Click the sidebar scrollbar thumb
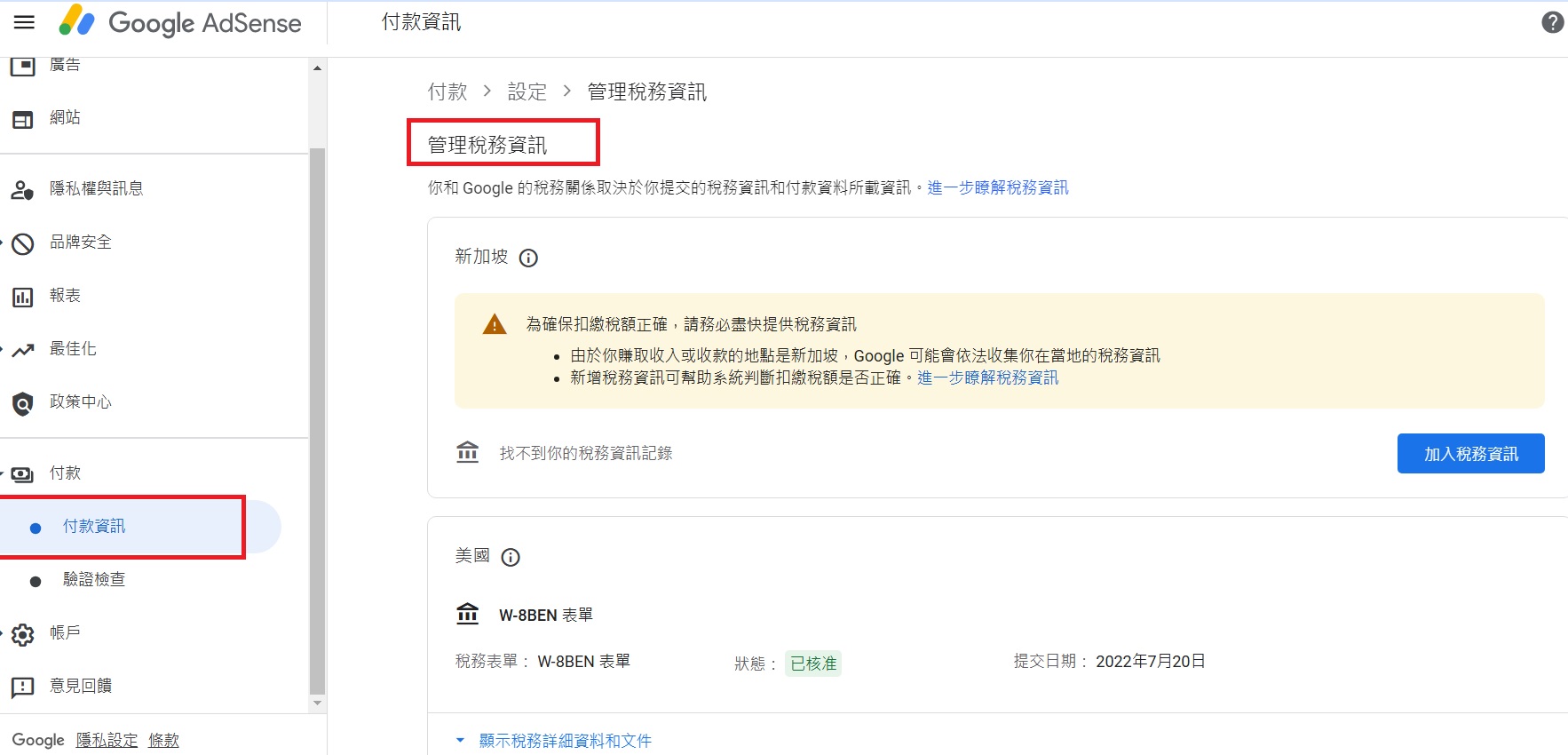Image resolution: width=1568 pixels, height=755 pixels. point(317,421)
